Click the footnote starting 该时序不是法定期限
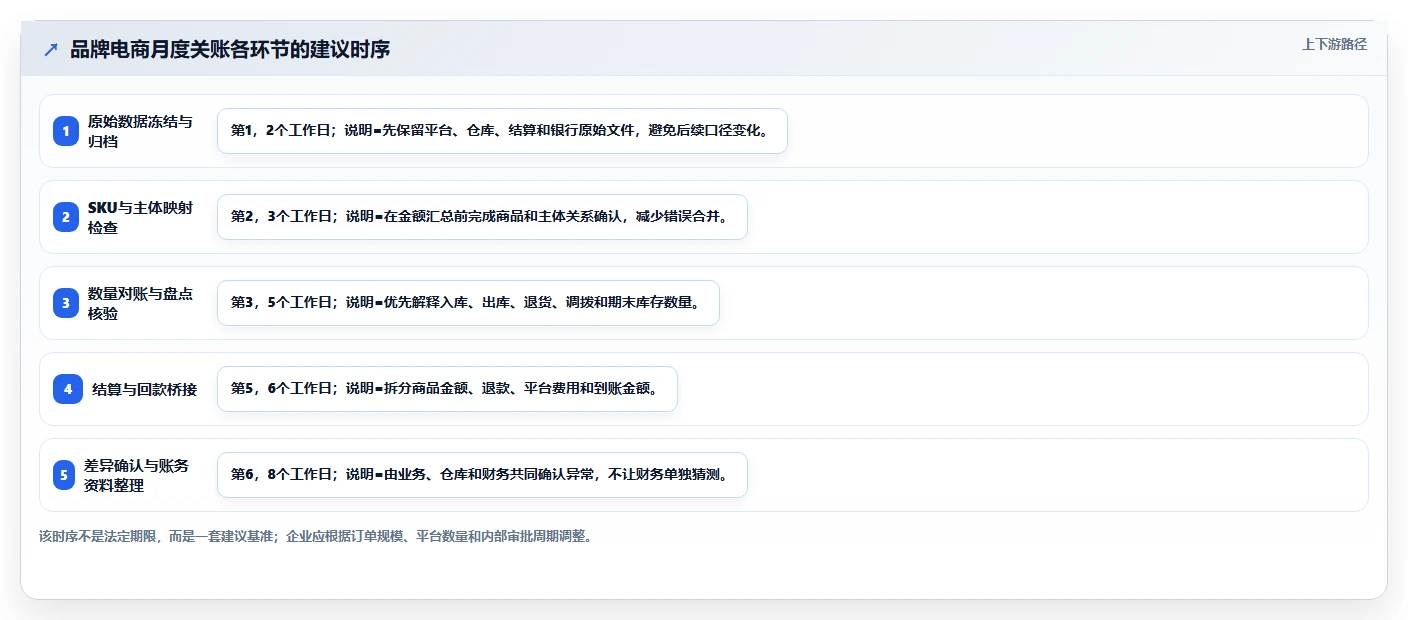This screenshot has width=1408, height=620. tap(318, 536)
